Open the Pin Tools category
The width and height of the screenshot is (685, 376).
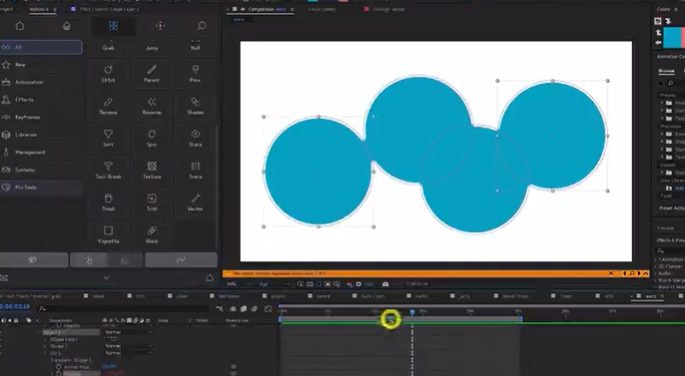tap(26, 187)
